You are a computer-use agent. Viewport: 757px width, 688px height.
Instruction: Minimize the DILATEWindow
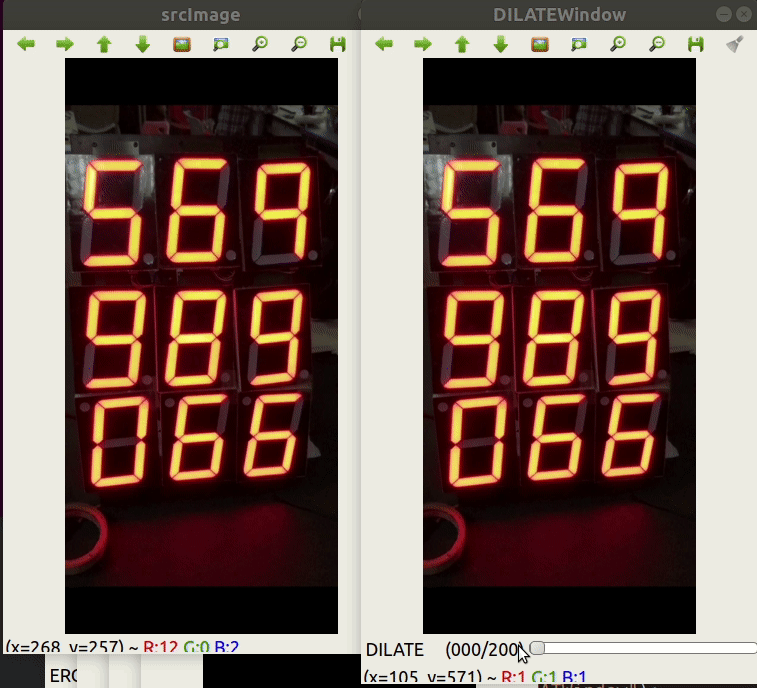click(723, 14)
